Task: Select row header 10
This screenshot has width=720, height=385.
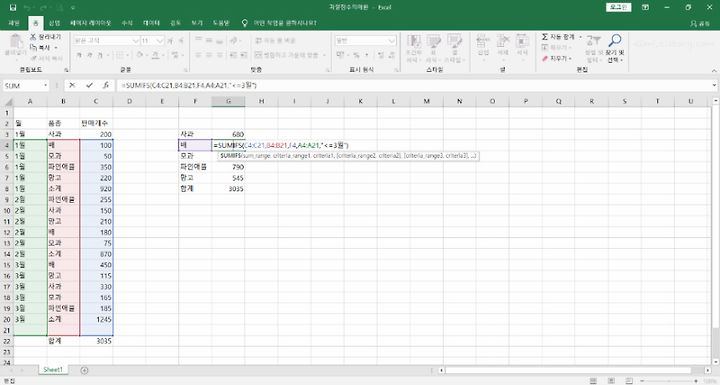Action: point(7,210)
